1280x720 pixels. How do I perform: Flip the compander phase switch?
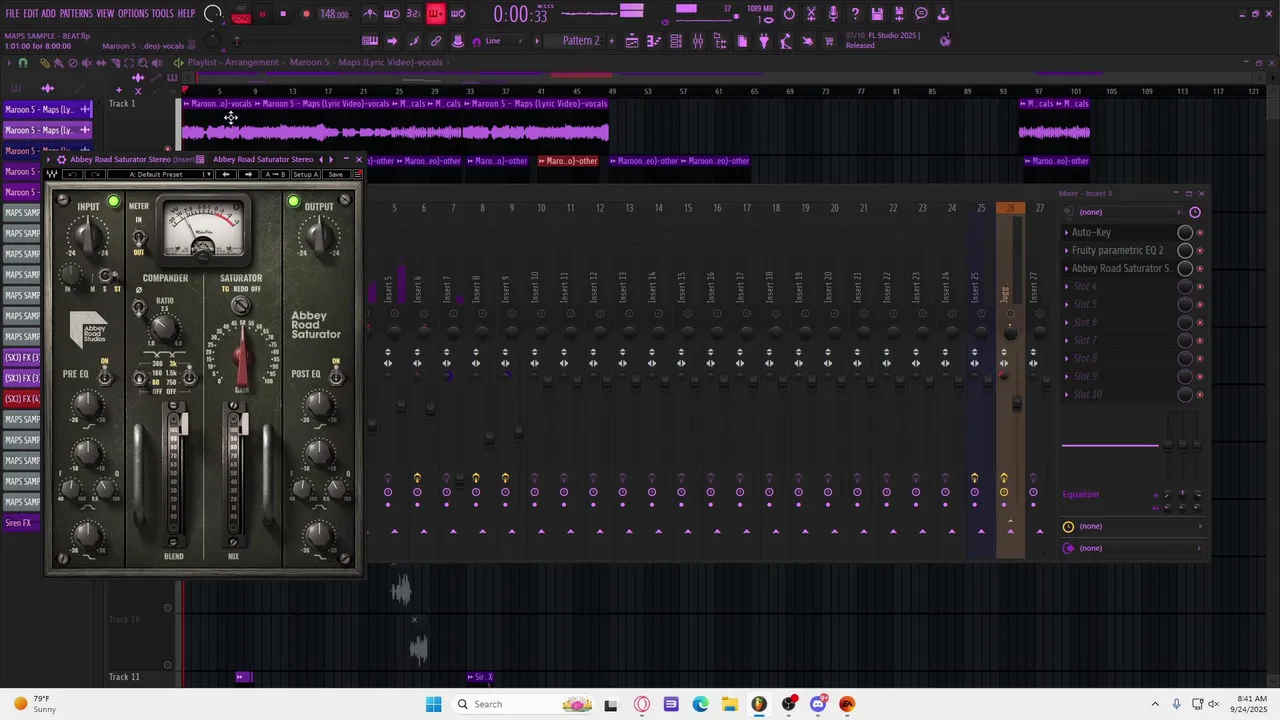[x=139, y=309]
